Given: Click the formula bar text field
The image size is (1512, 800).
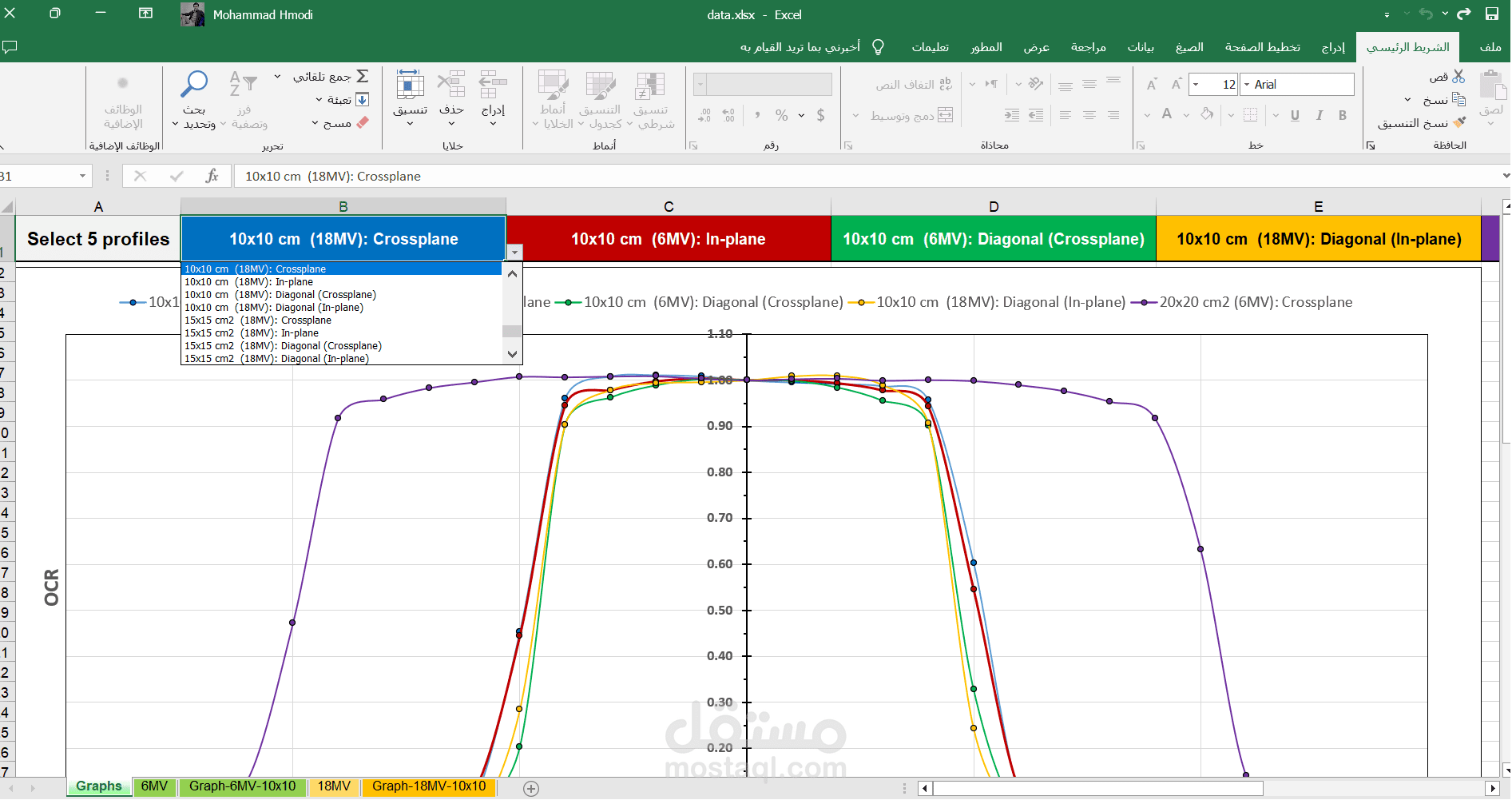Looking at the screenshot, I should pos(867,176).
